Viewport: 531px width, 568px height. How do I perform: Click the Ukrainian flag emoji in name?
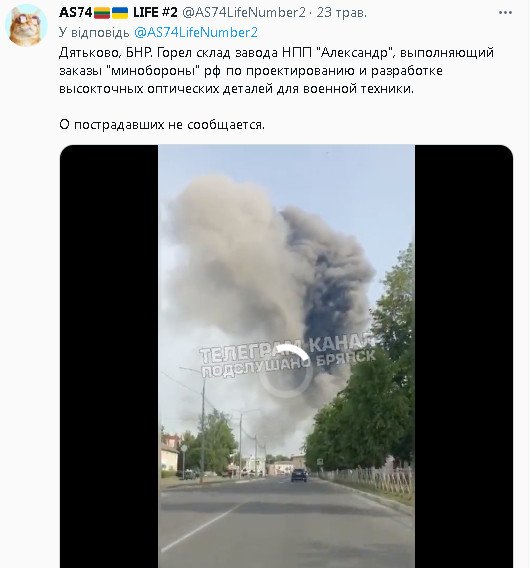click(120, 13)
